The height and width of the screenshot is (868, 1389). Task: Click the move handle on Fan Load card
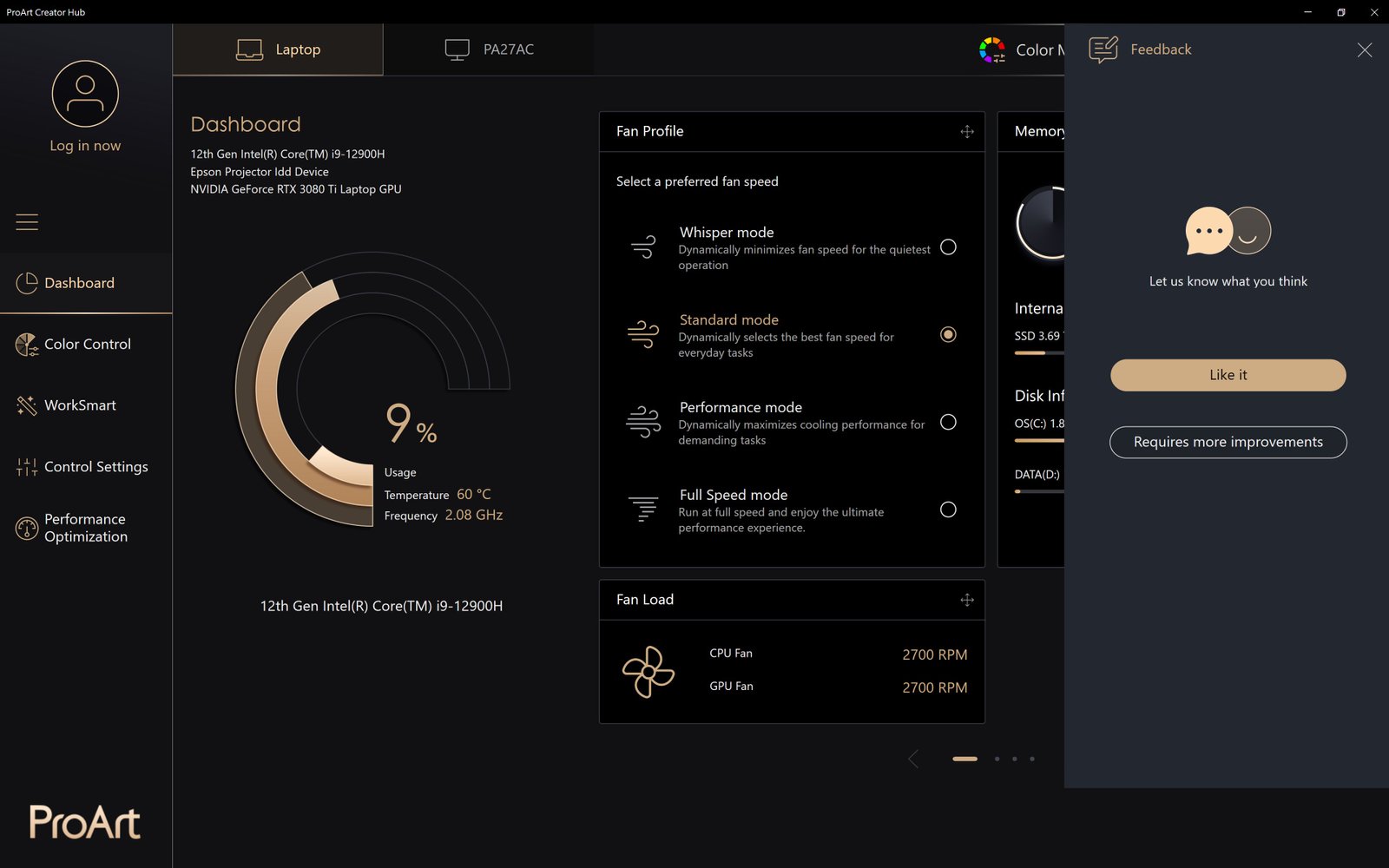[966, 600]
